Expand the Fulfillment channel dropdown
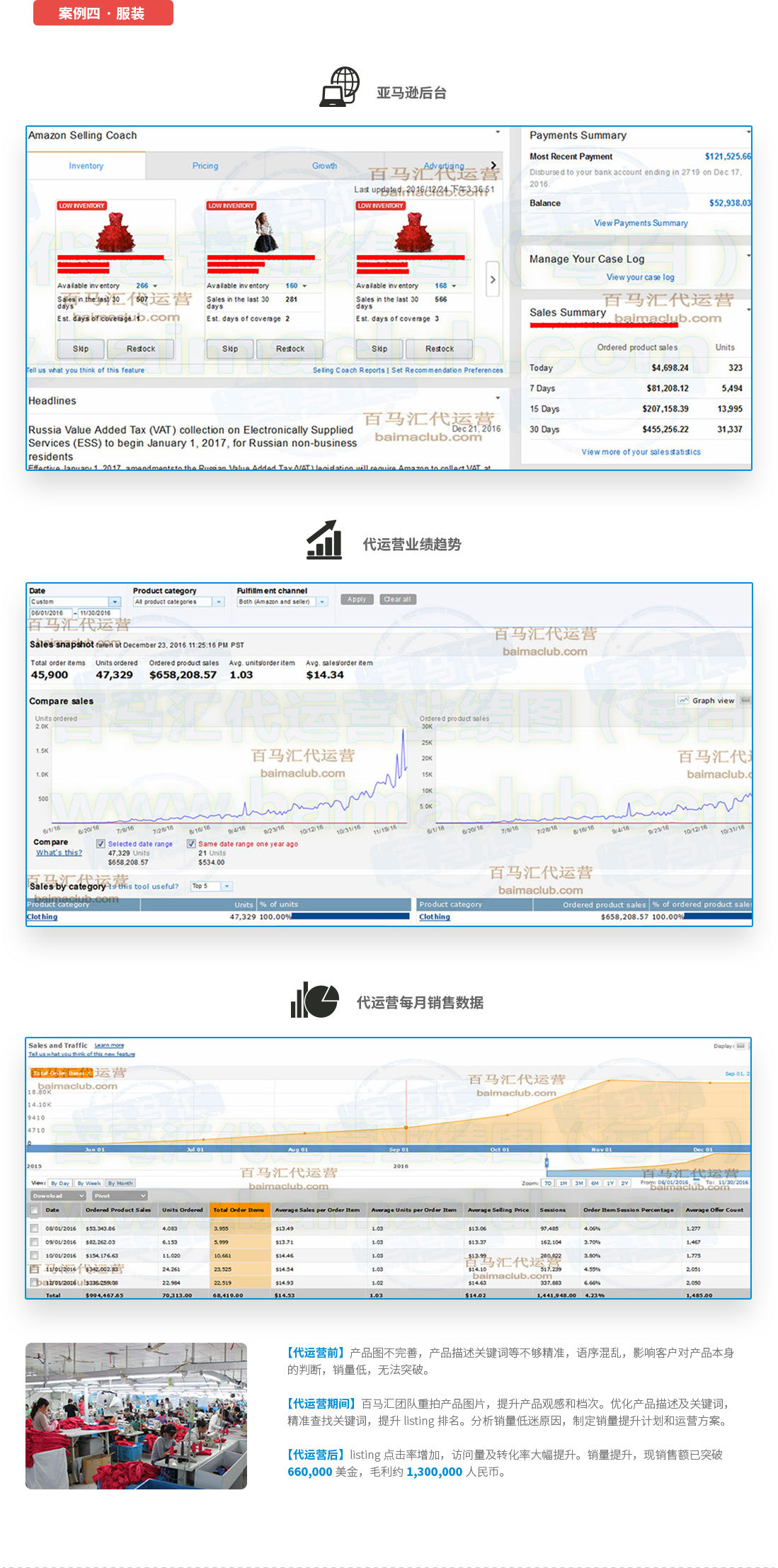The height and width of the screenshot is (1568, 778). point(282,602)
